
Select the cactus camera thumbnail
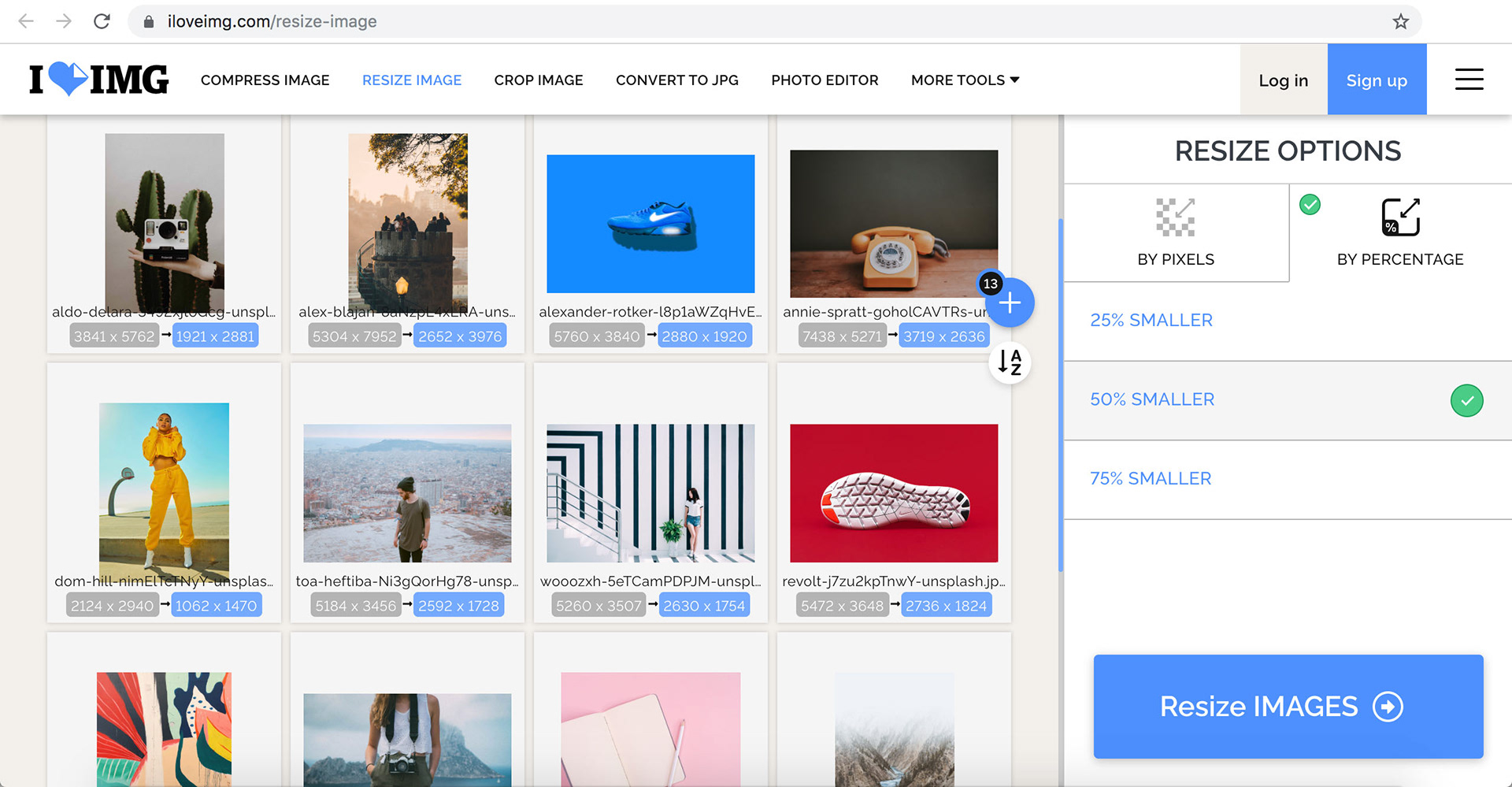[x=165, y=223]
